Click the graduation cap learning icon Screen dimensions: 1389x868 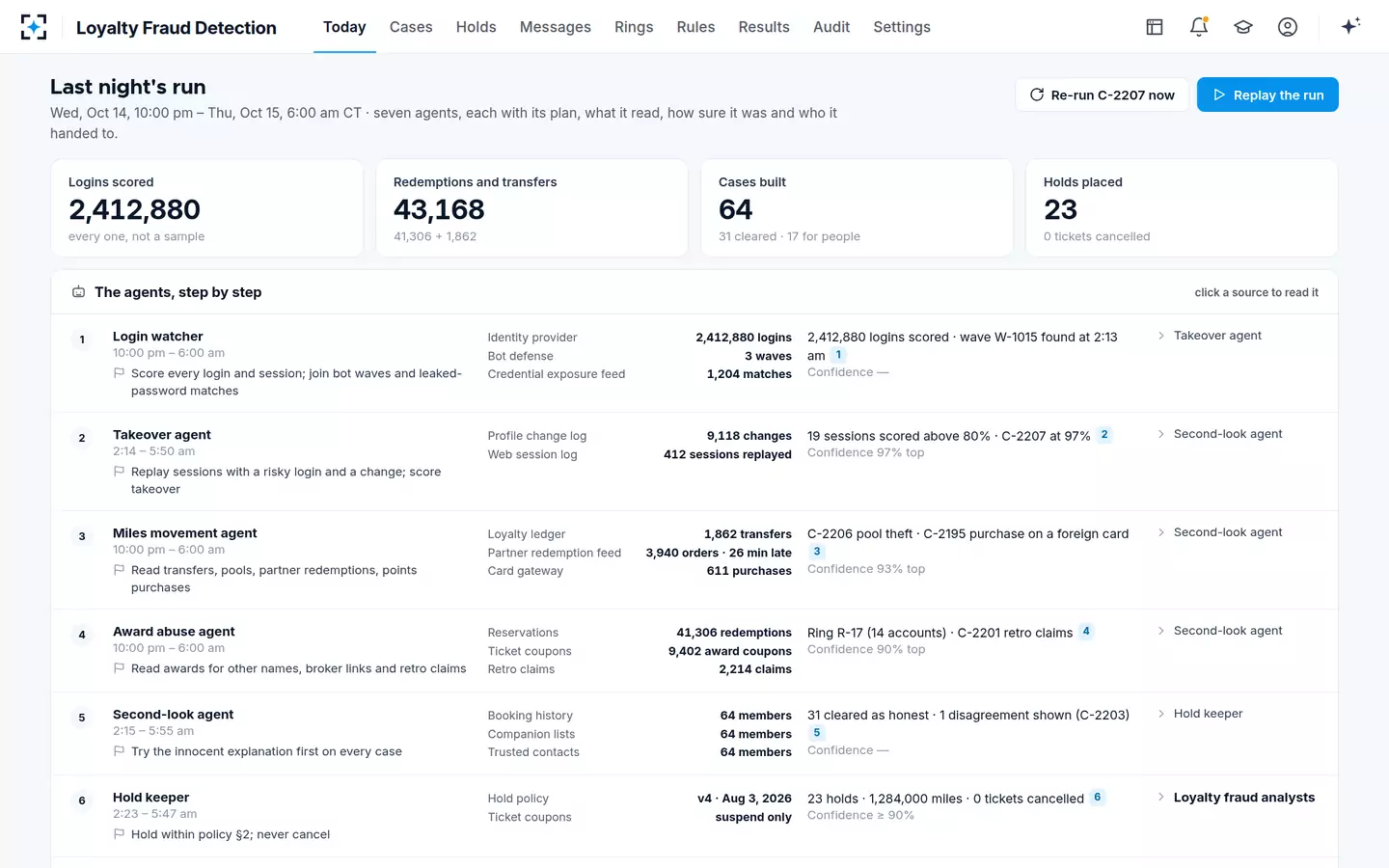click(x=1243, y=27)
